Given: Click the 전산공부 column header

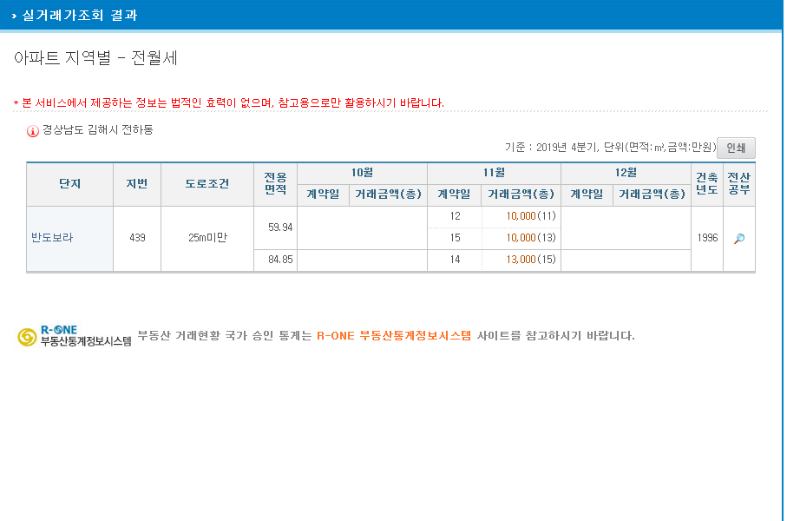Looking at the screenshot, I should point(739,184).
